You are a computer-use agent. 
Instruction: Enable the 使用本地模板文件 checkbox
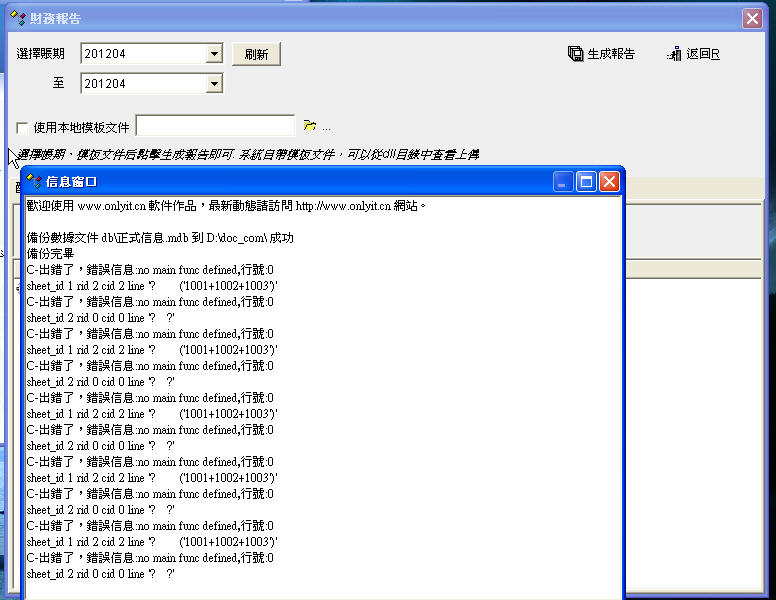point(23,127)
